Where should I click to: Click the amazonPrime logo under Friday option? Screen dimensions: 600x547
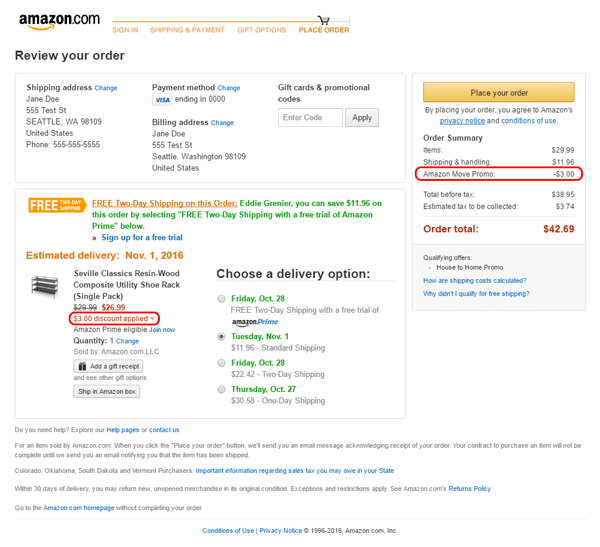[x=255, y=322]
